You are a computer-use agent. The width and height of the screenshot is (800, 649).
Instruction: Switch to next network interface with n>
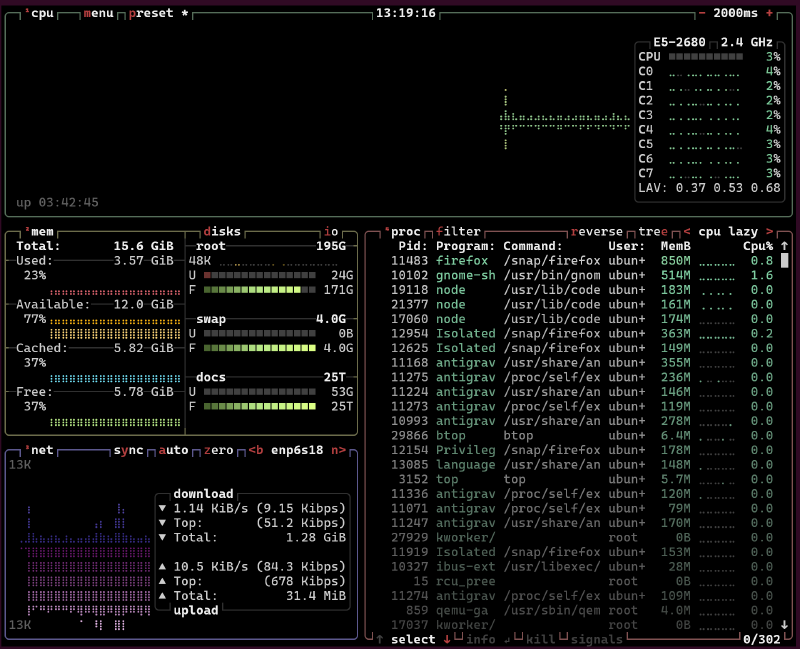tap(339, 450)
